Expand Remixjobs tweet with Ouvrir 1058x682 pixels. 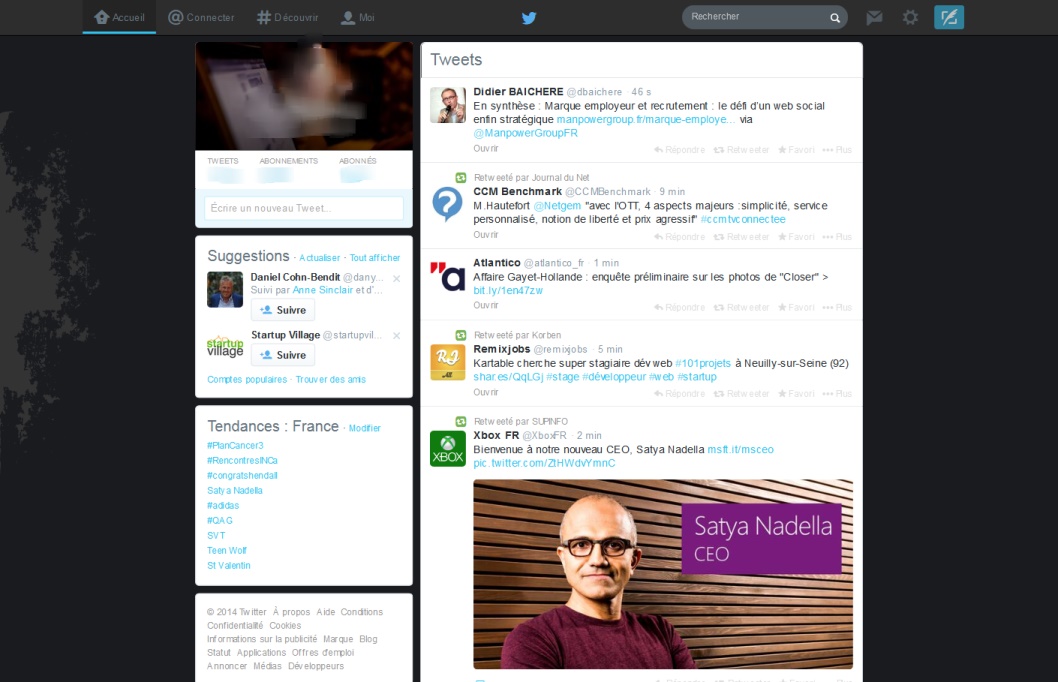pos(486,392)
